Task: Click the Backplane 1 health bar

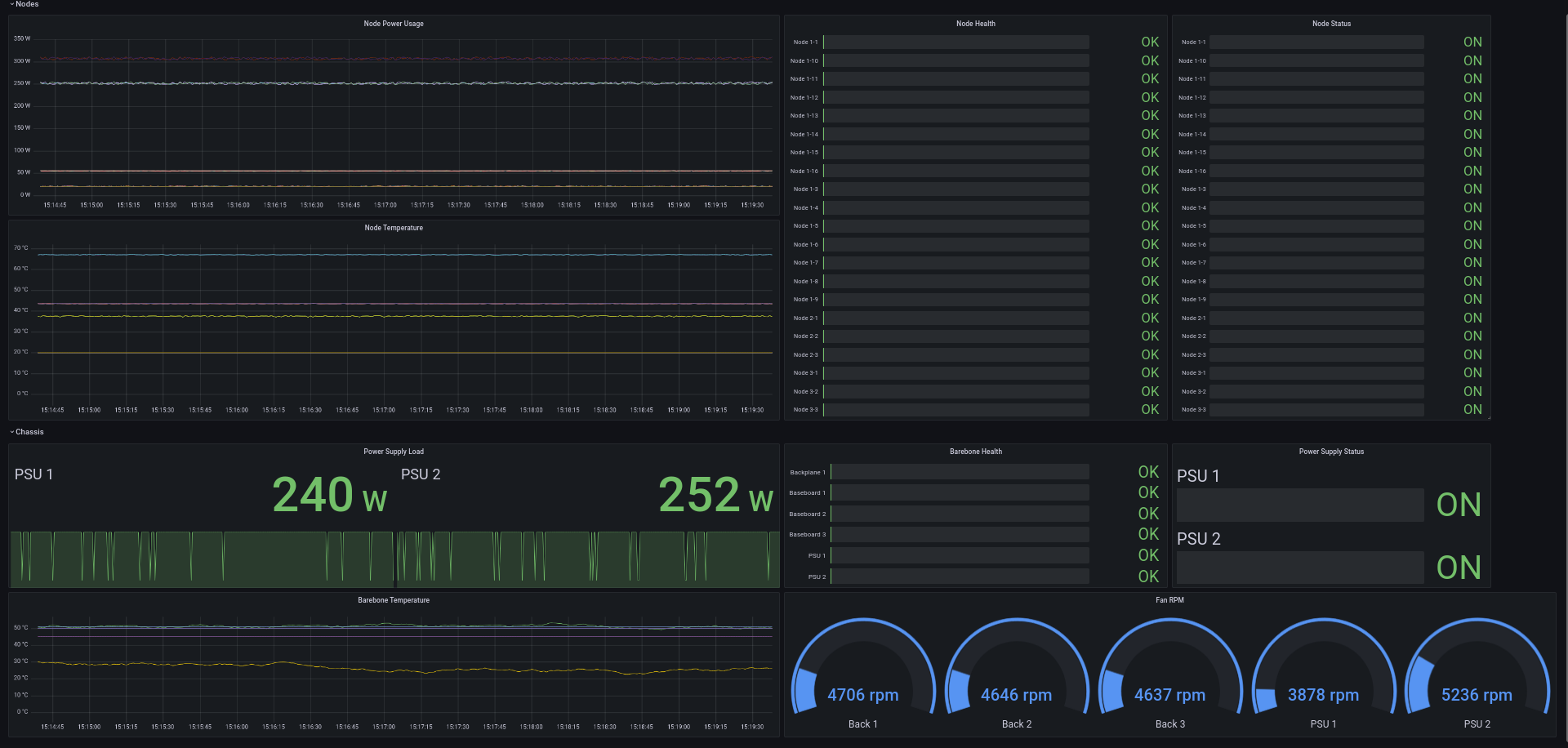Action: [960, 472]
